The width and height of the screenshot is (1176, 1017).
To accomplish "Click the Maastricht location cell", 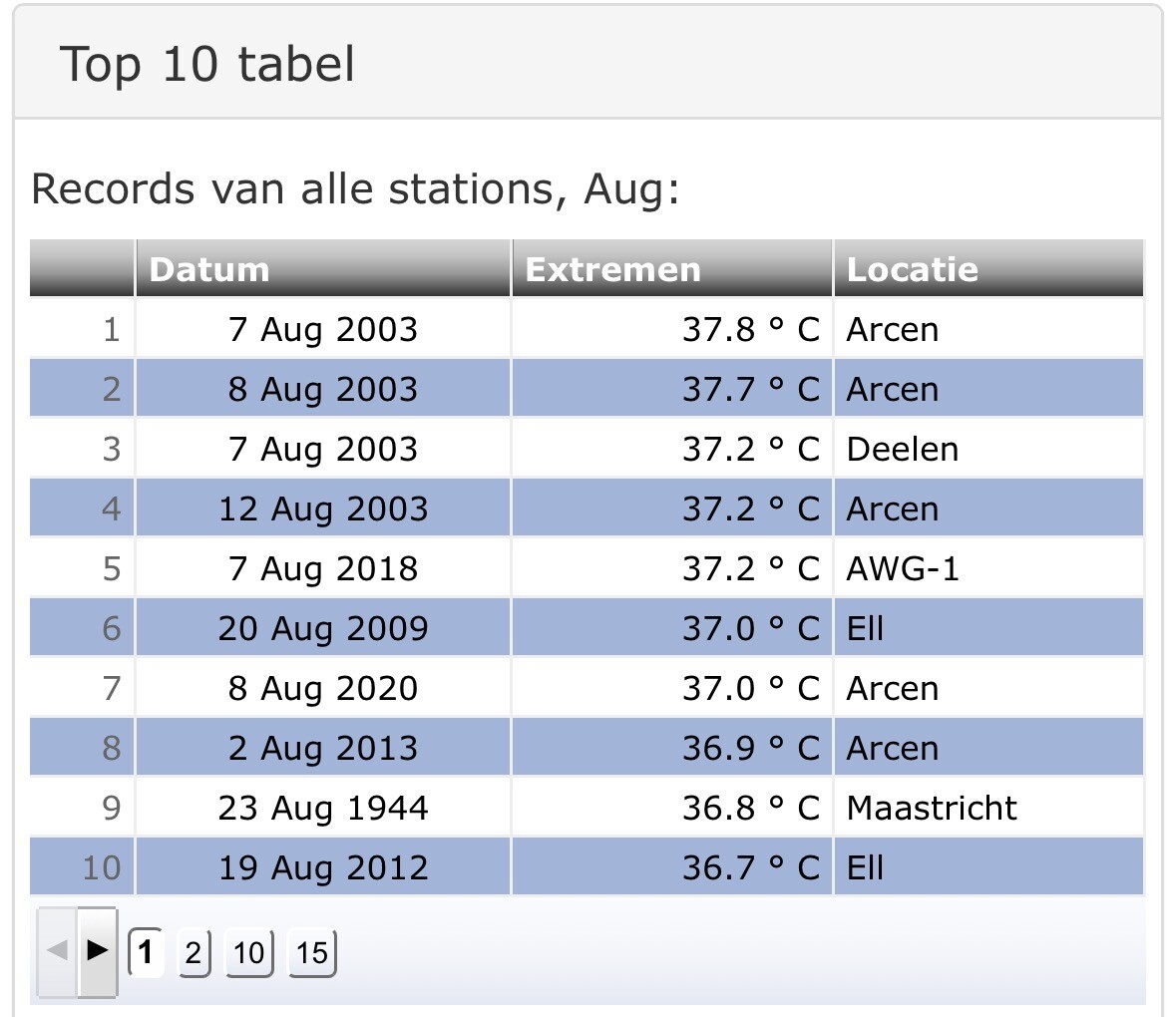I will [x=989, y=808].
